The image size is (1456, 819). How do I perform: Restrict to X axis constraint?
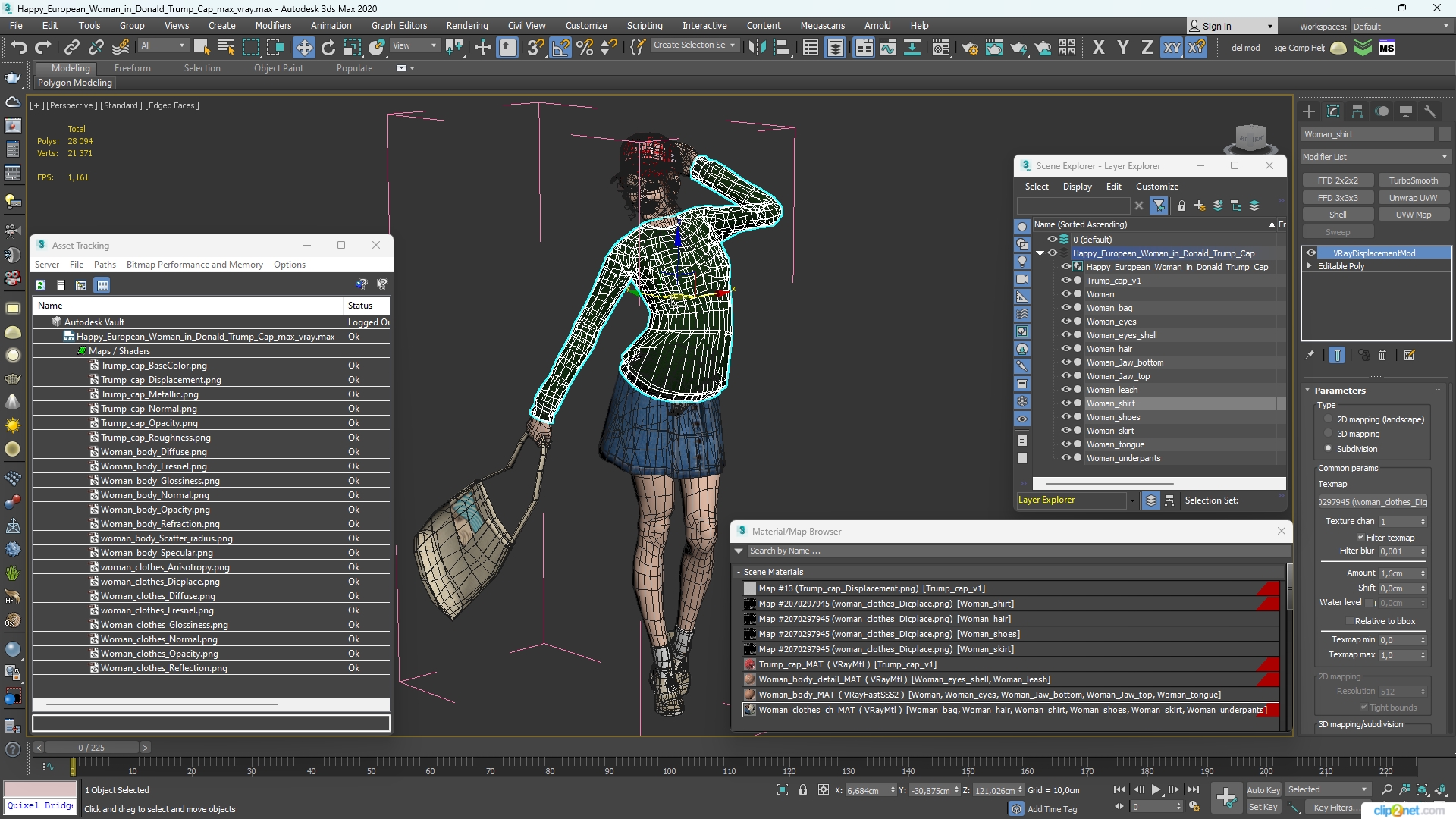[1098, 48]
